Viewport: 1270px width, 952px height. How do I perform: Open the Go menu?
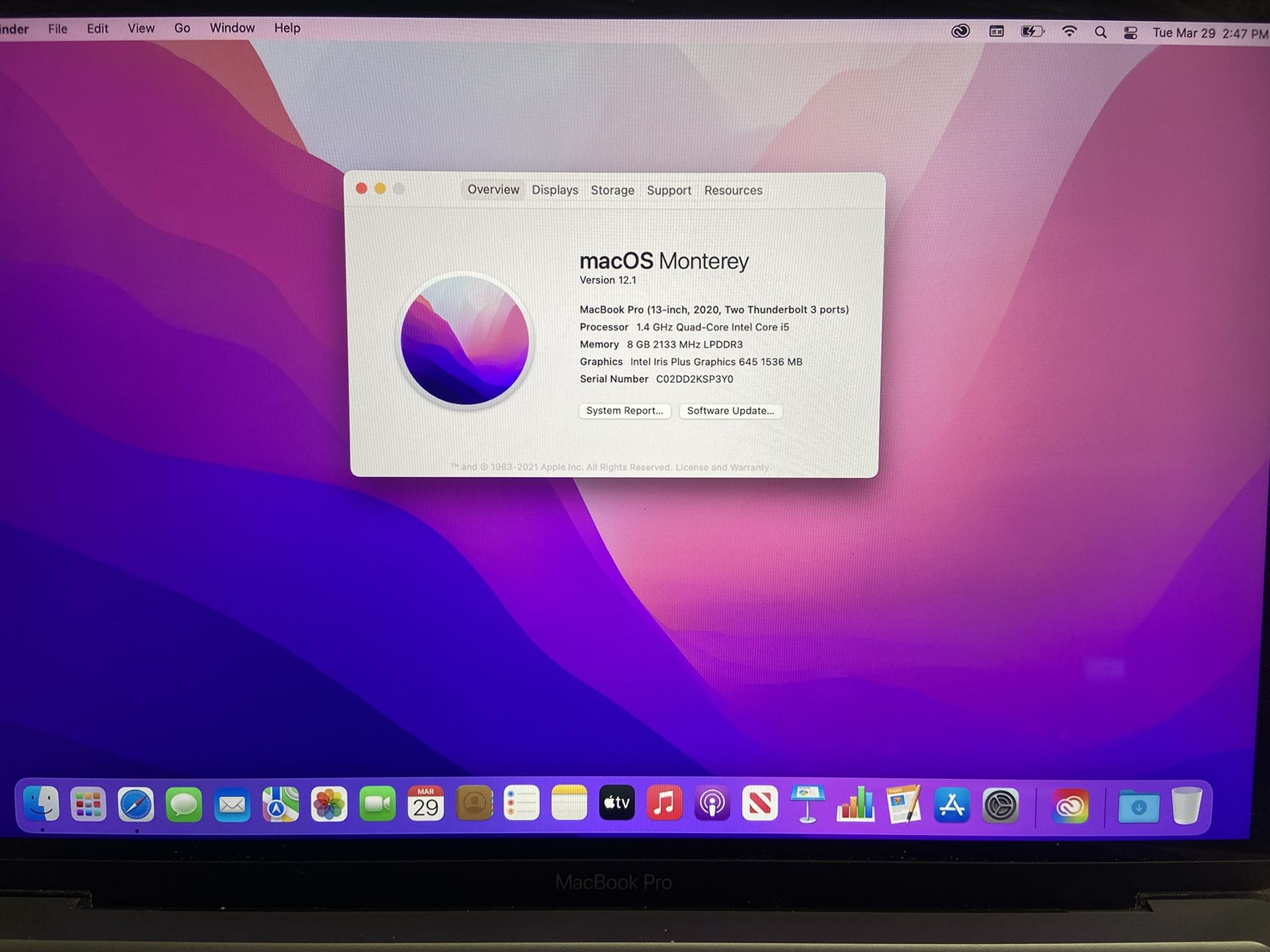click(x=182, y=28)
